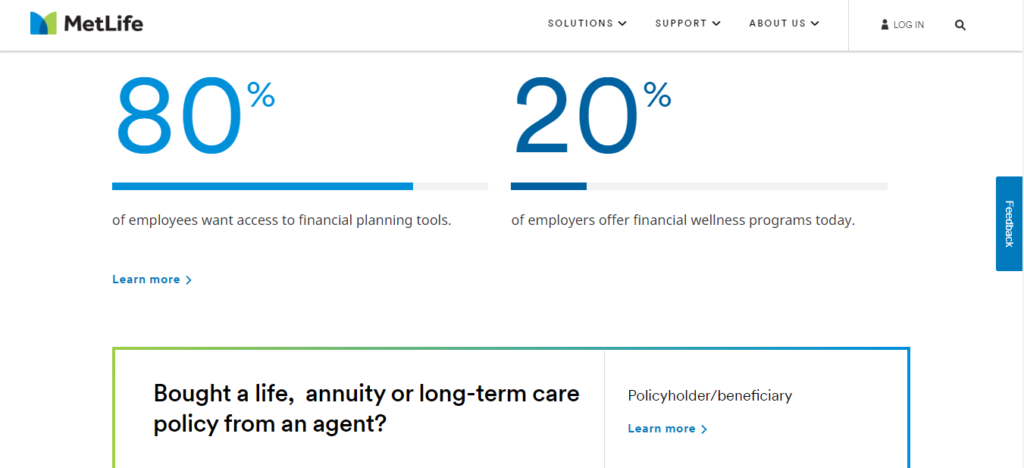Open the About Us menu
Image resolution: width=1024 pixels, height=468 pixels.
point(784,23)
